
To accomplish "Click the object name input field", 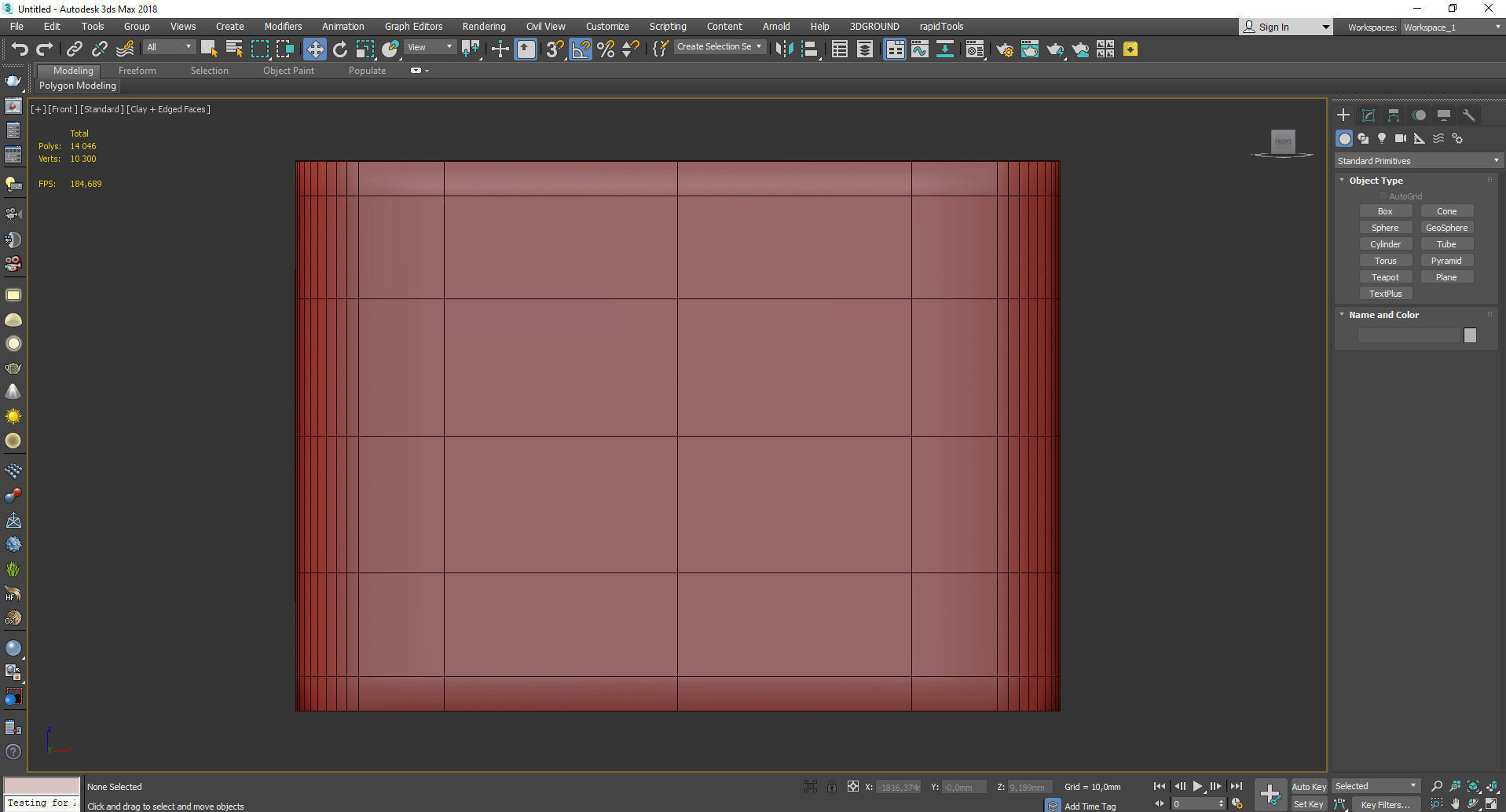I will 1409,335.
